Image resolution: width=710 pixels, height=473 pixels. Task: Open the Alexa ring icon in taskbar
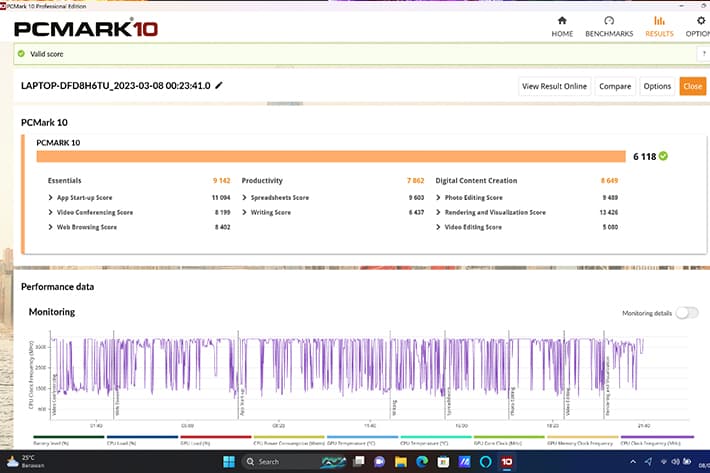tap(486, 462)
